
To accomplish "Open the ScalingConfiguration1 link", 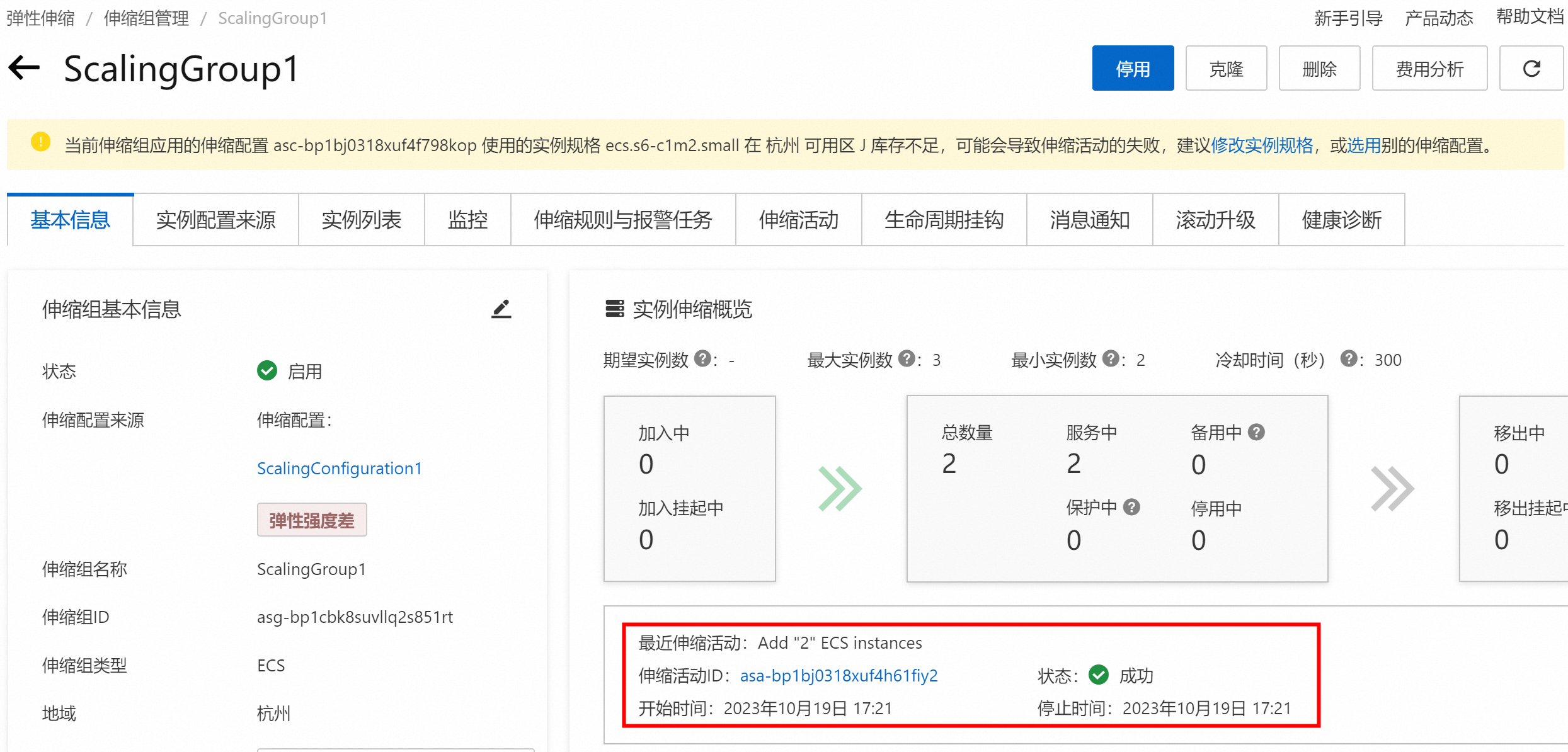I will 339,468.
